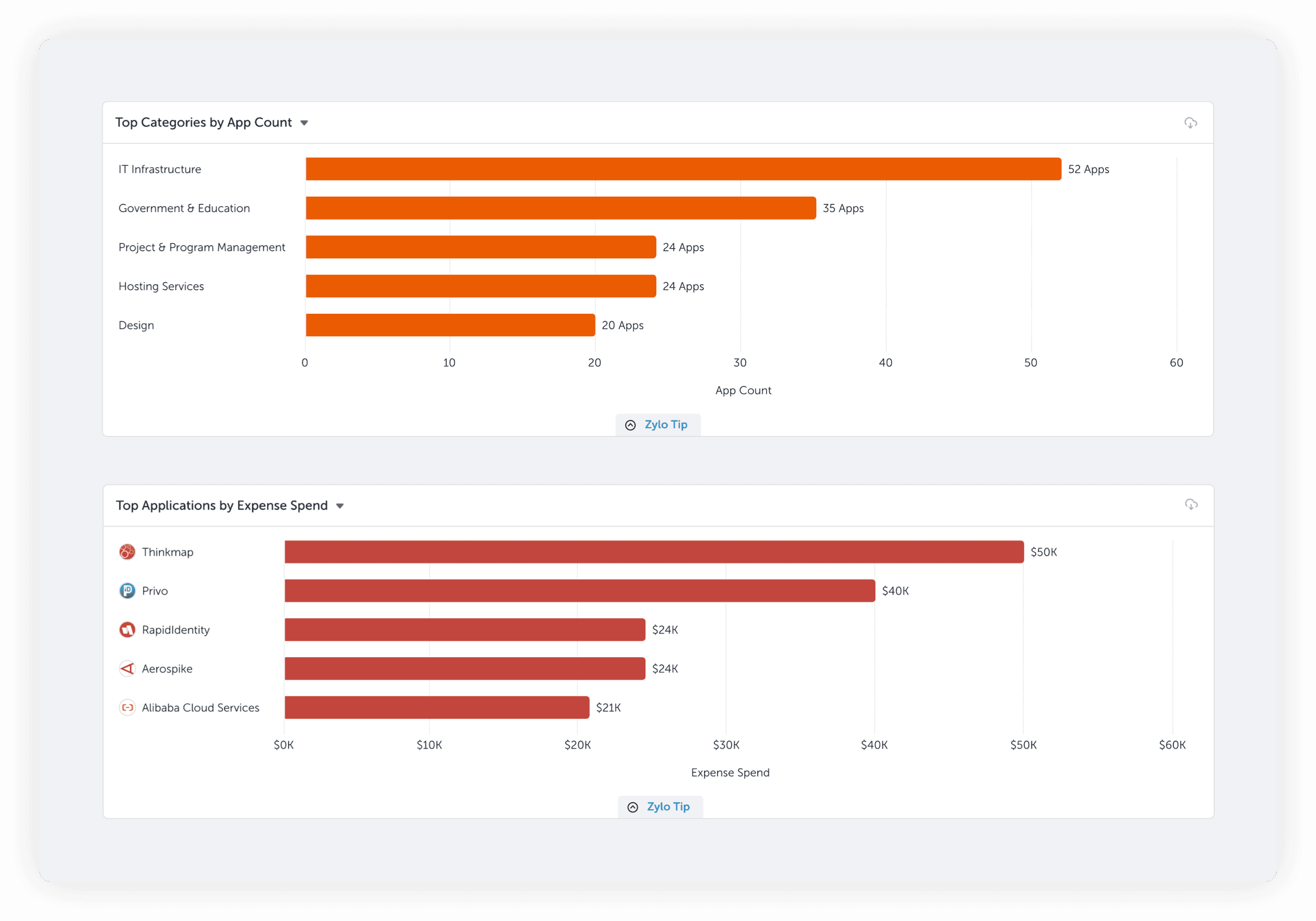Click the Thinkmap app icon
Screen dimensions: 1316x921
(x=127, y=552)
